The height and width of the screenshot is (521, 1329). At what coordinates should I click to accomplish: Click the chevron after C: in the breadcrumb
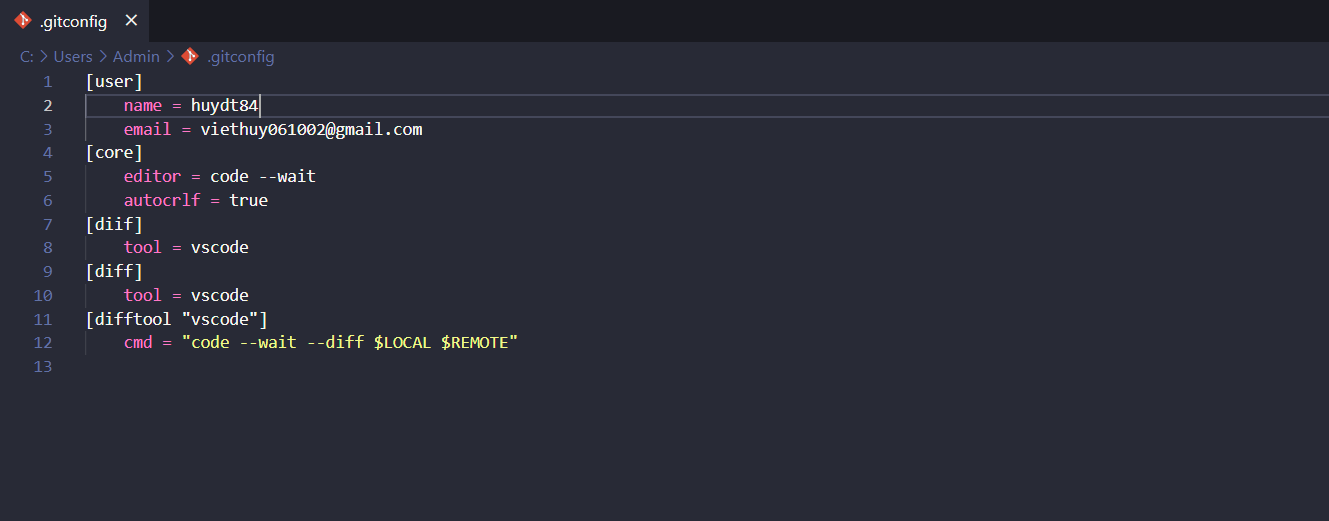[x=44, y=57]
